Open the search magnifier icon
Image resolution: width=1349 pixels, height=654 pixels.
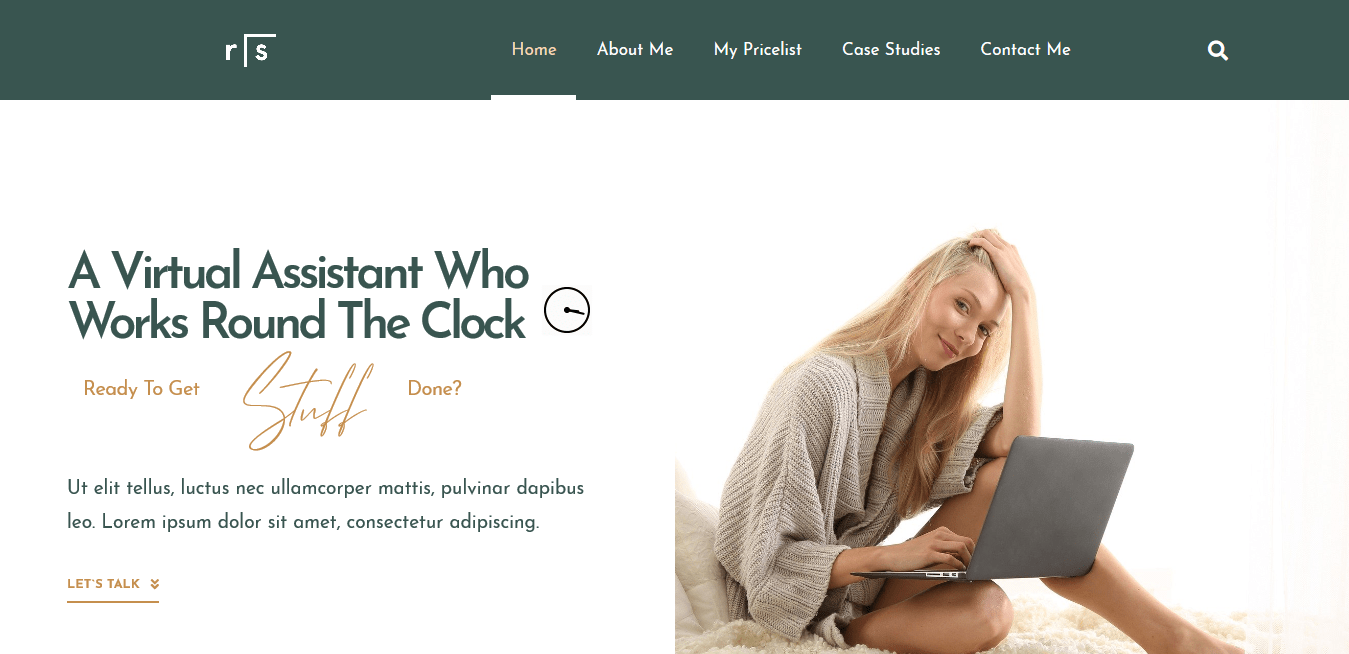click(1217, 50)
